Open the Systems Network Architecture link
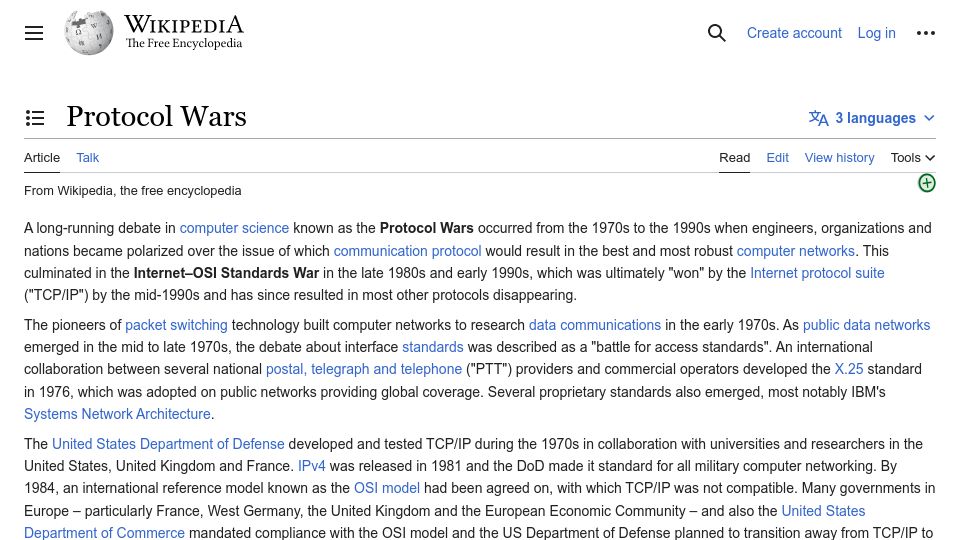The image size is (960, 540). click(x=117, y=414)
